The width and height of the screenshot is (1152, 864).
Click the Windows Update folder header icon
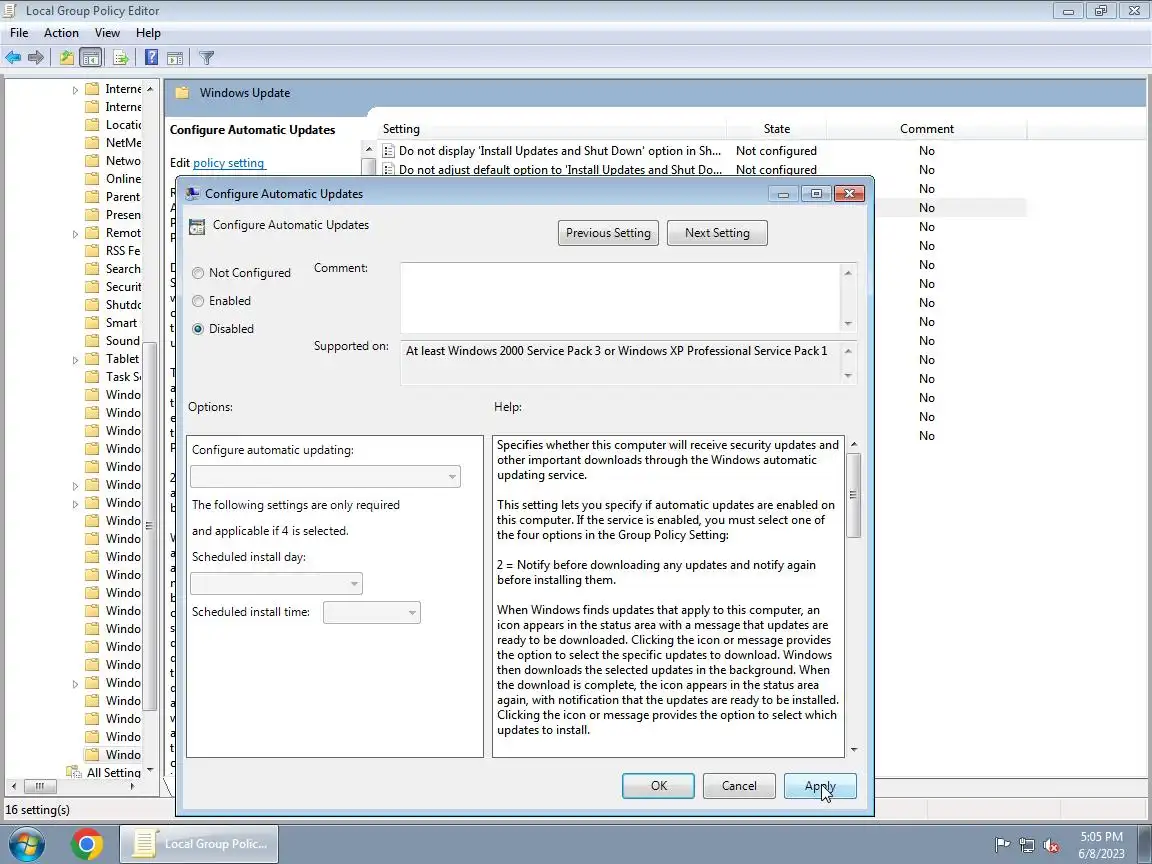182,93
